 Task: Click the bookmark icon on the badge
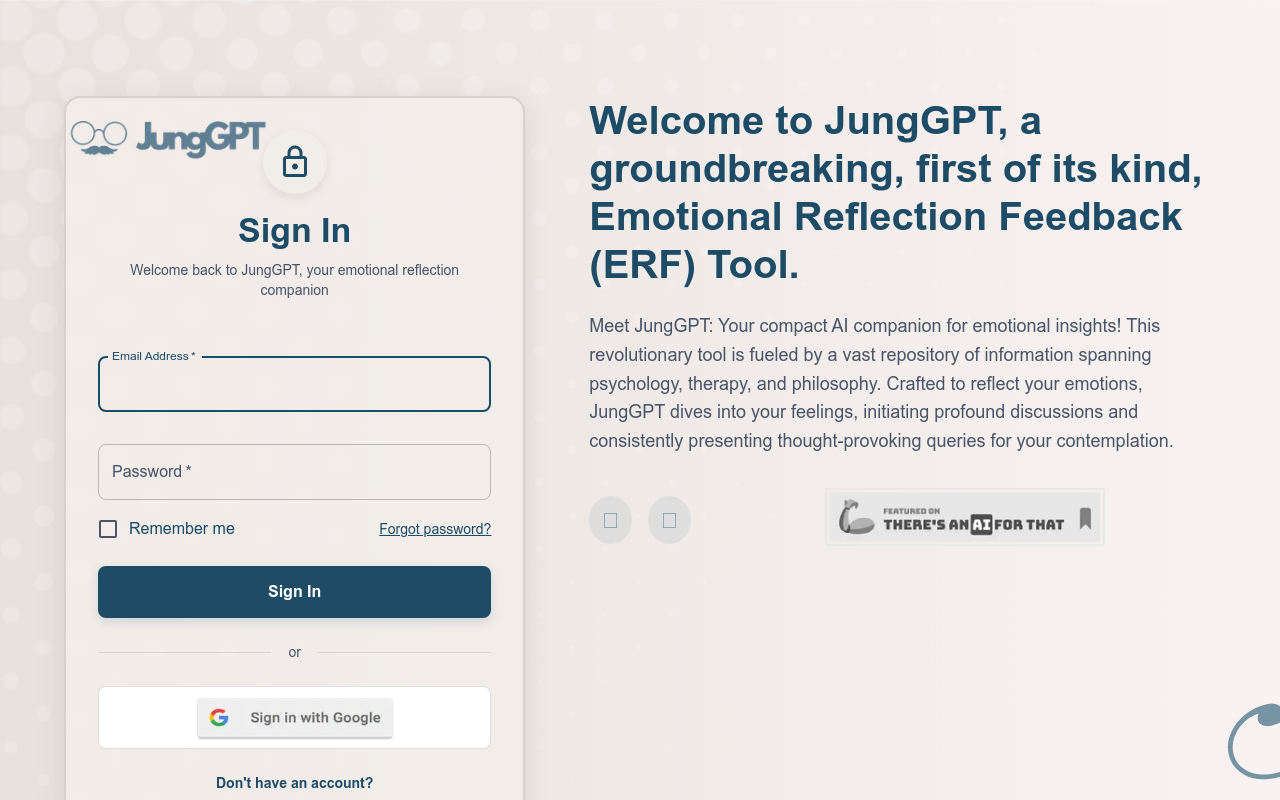click(x=1085, y=518)
